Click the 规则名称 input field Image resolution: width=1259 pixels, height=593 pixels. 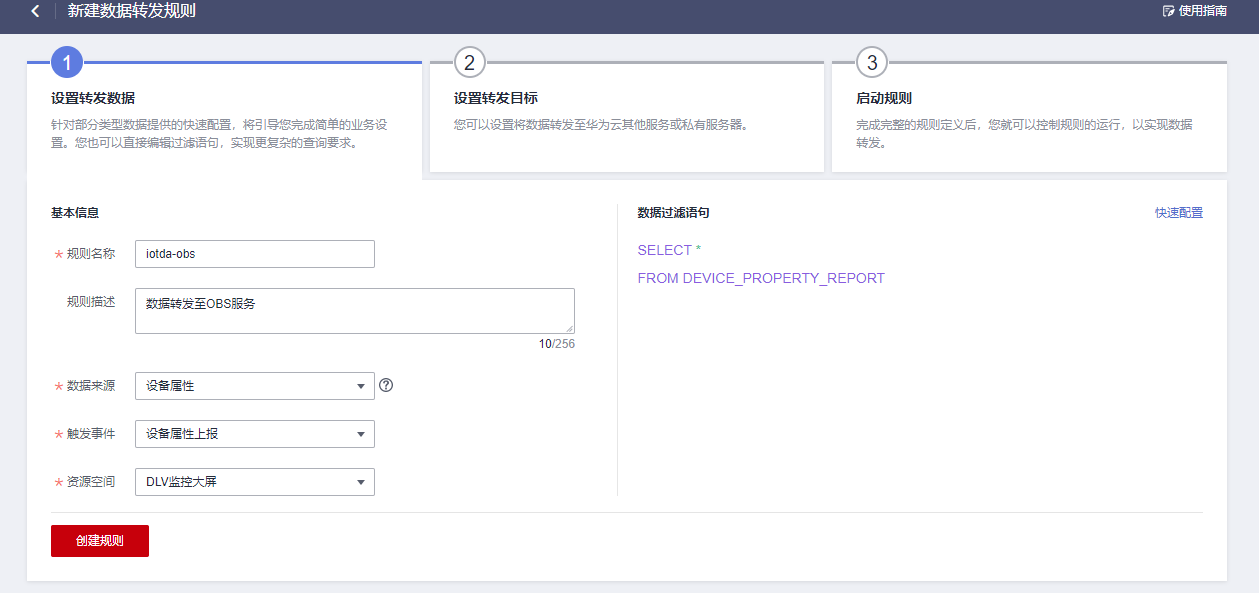click(254, 254)
